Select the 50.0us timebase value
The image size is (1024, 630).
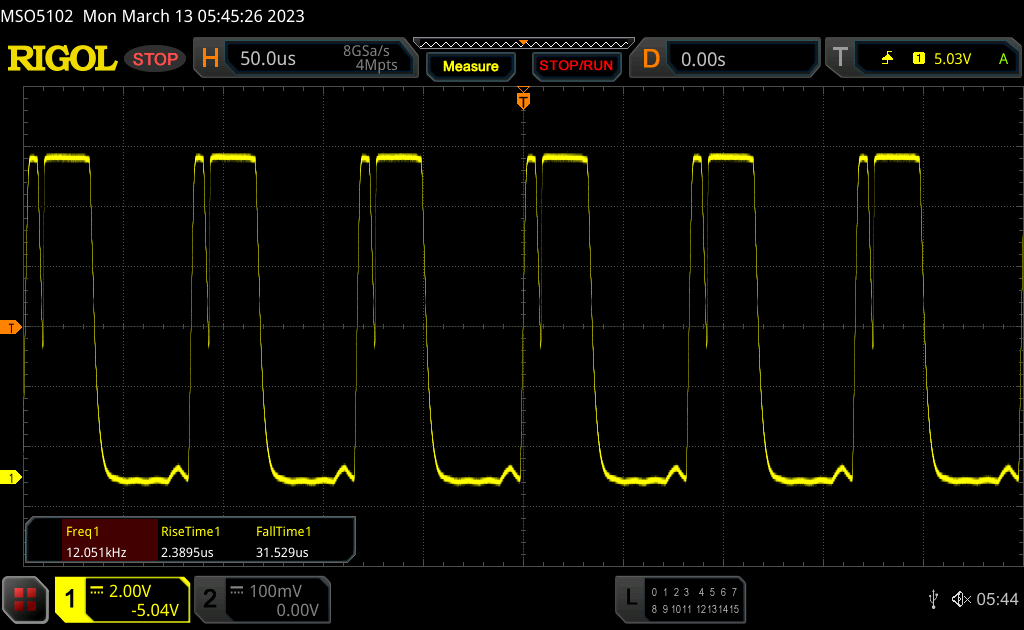pyautogui.click(x=268, y=59)
